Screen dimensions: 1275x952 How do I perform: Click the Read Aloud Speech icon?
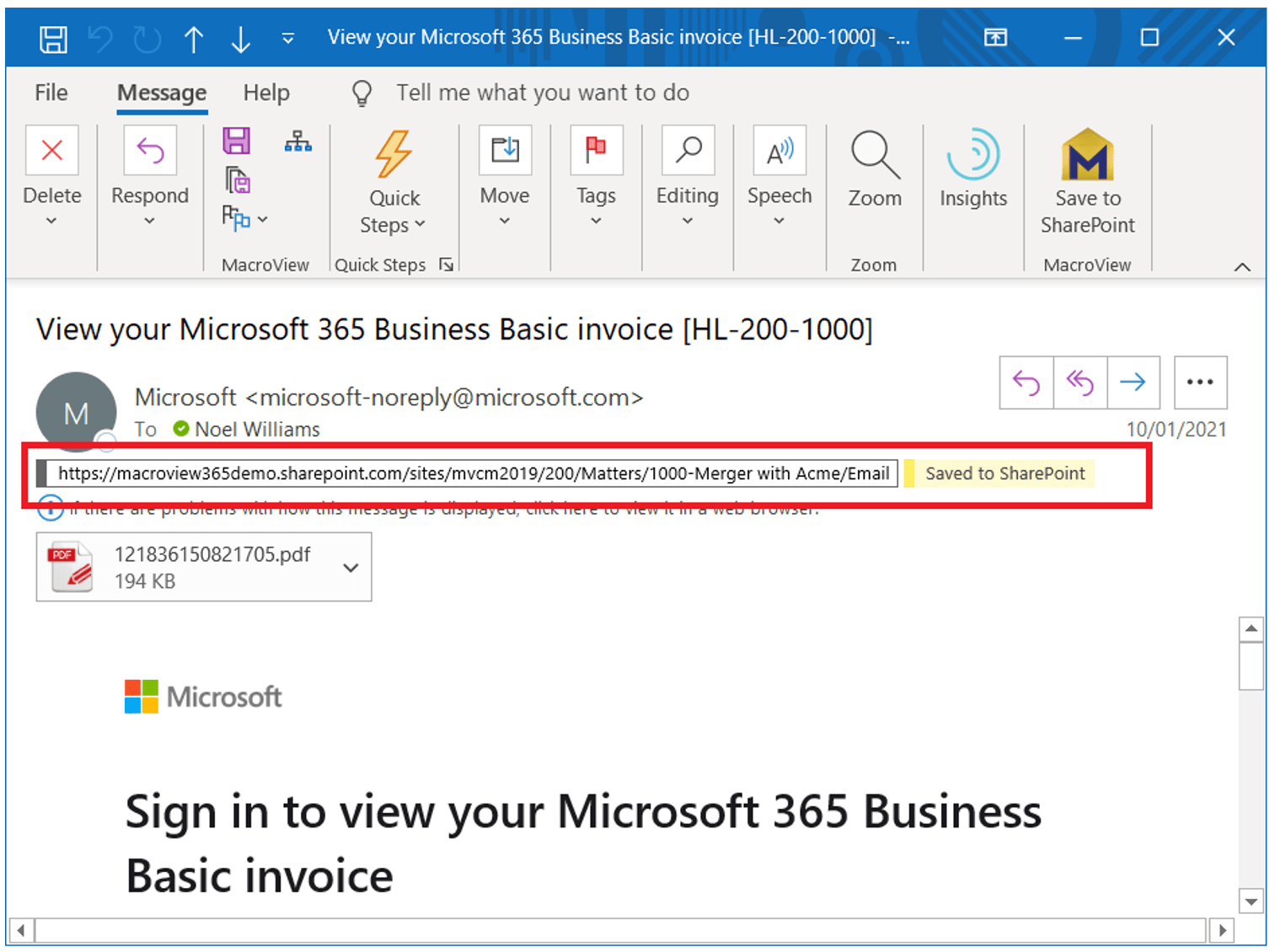tap(778, 150)
